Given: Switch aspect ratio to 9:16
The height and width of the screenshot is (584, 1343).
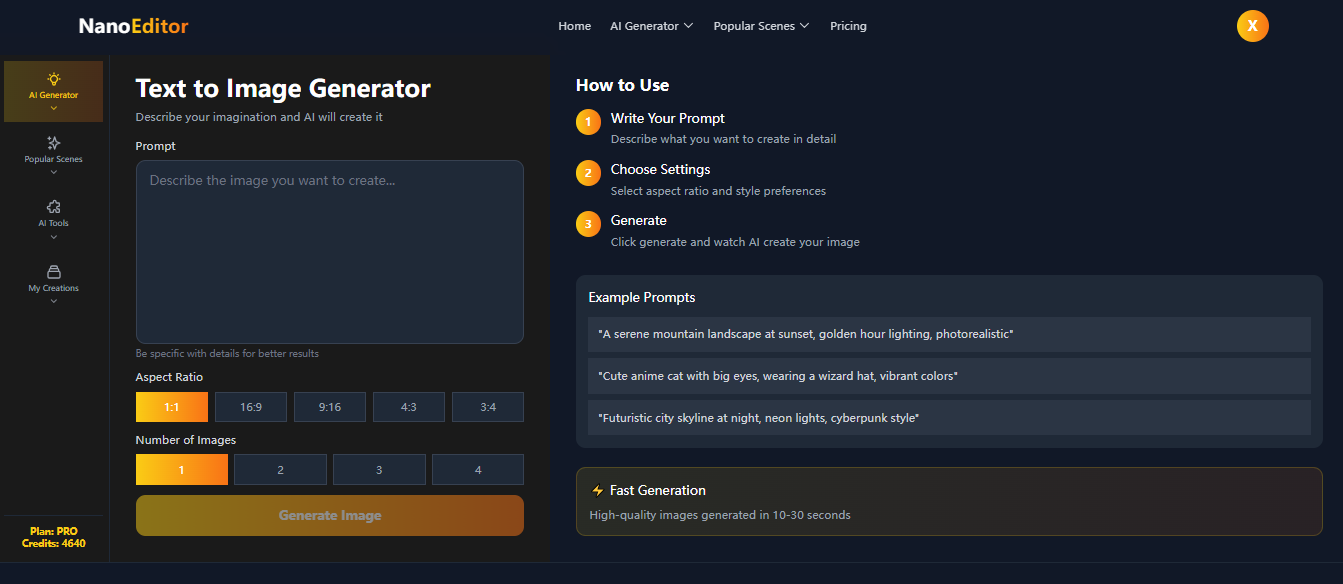Looking at the screenshot, I should 329,406.
